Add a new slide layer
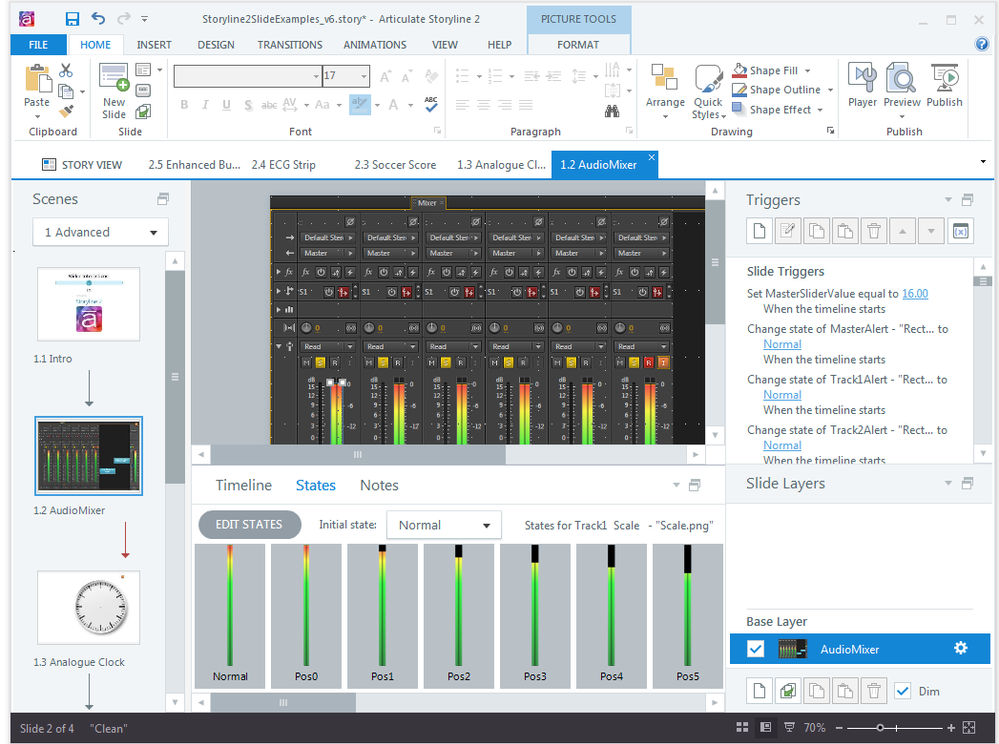Viewport: 999px width, 744px height. coord(759,690)
